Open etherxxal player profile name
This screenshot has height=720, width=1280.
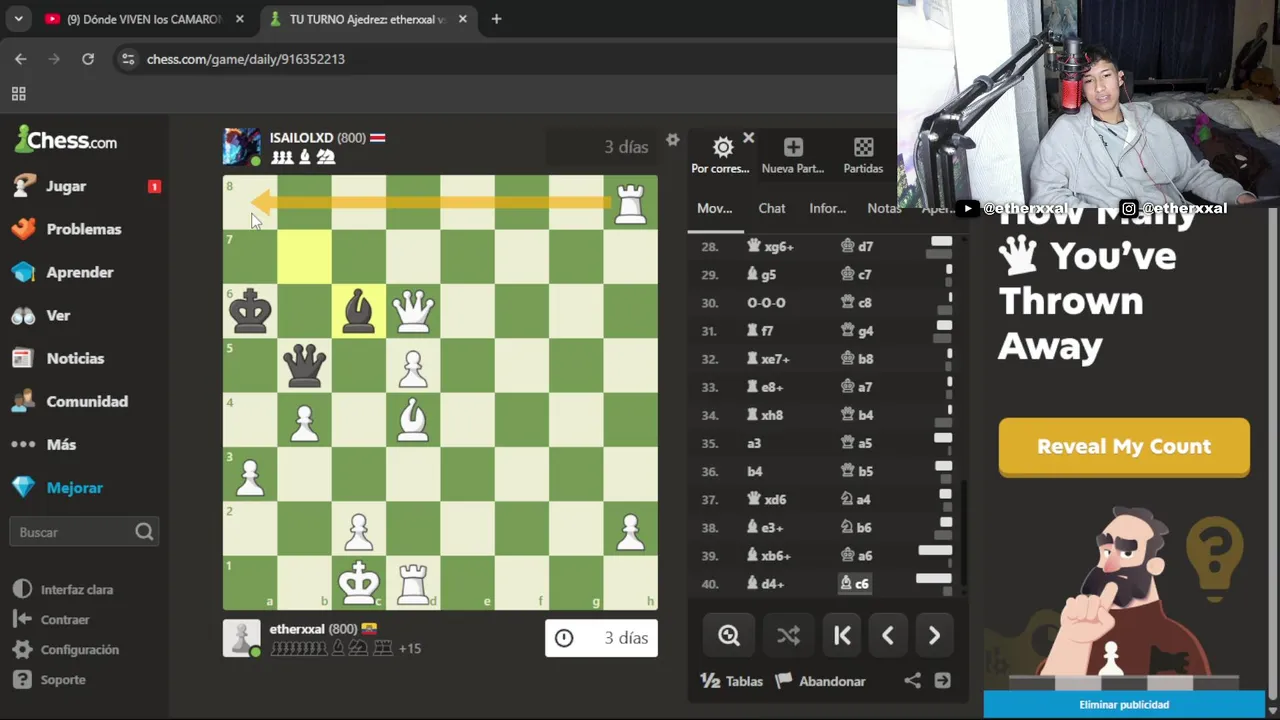[x=297, y=629]
